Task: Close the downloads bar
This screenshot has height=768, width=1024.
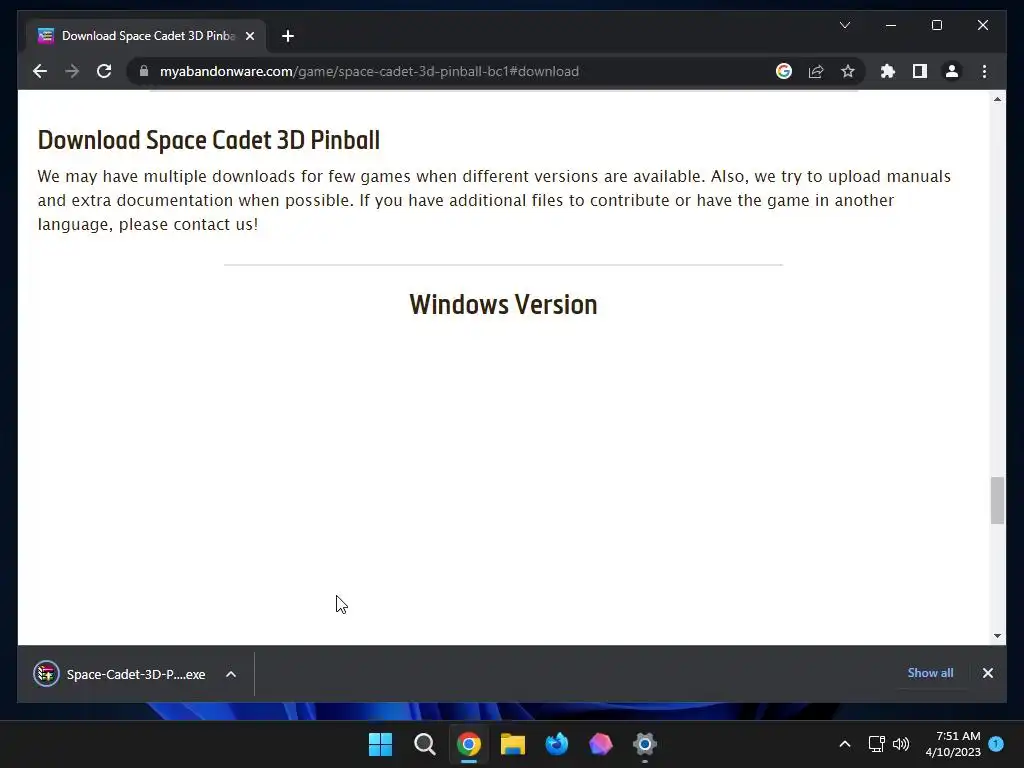Action: (987, 673)
